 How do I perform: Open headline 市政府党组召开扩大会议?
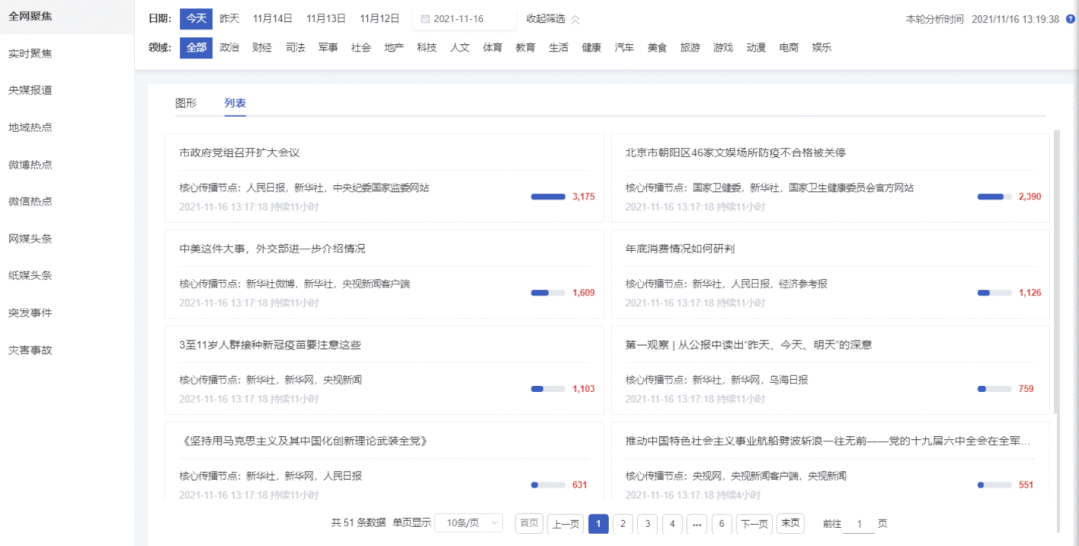tap(239, 153)
